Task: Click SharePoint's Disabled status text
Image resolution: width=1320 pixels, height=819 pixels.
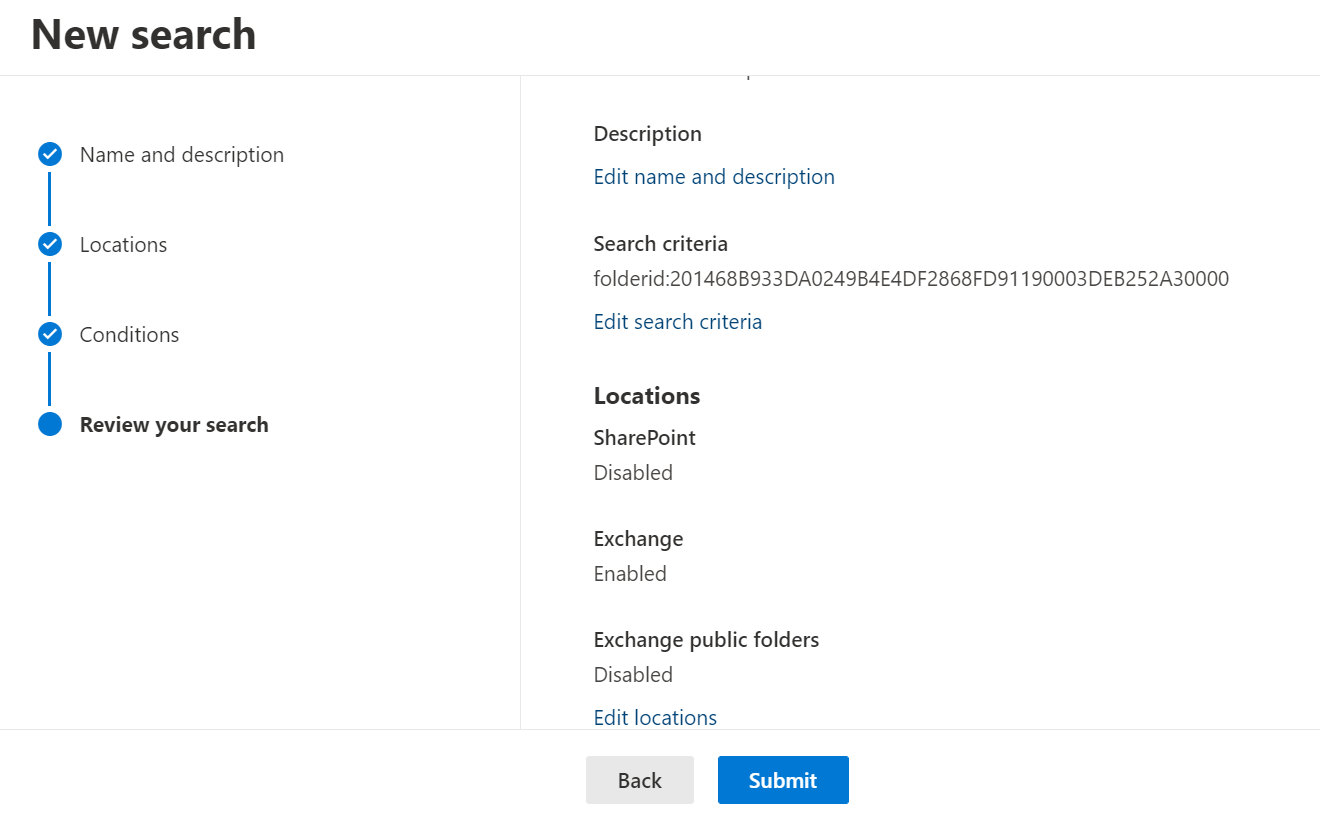Action: pyautogui.click(x=632, y=473)
